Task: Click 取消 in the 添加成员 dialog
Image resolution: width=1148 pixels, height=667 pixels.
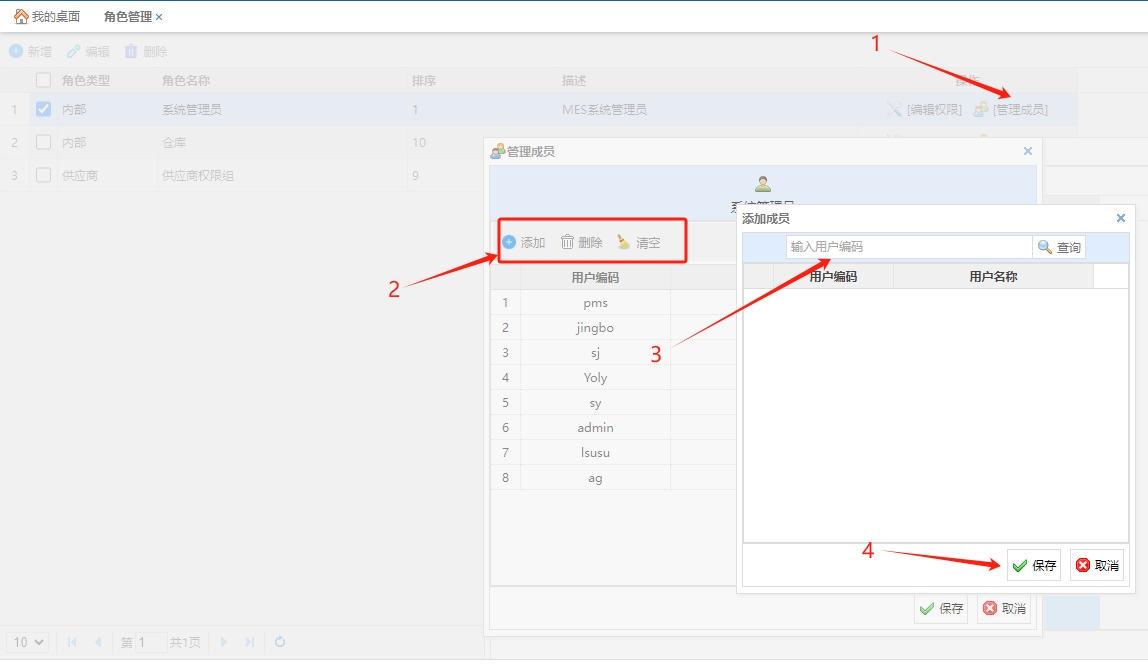Action: pyautogui.click(x=1097, y=565)
